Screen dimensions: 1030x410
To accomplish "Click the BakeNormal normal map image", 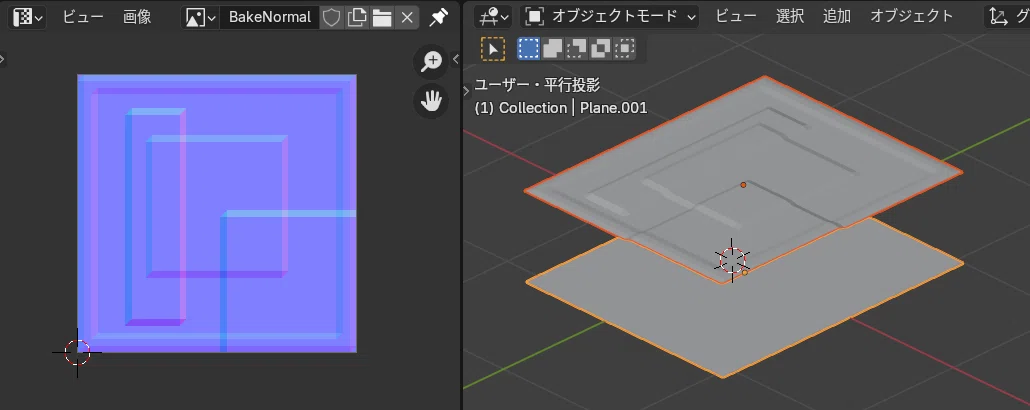I will point(217,213).
